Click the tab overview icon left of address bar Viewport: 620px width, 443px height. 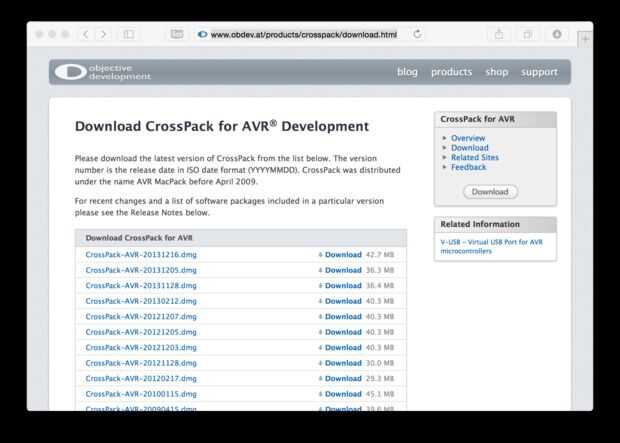click(x=177, y=34)
